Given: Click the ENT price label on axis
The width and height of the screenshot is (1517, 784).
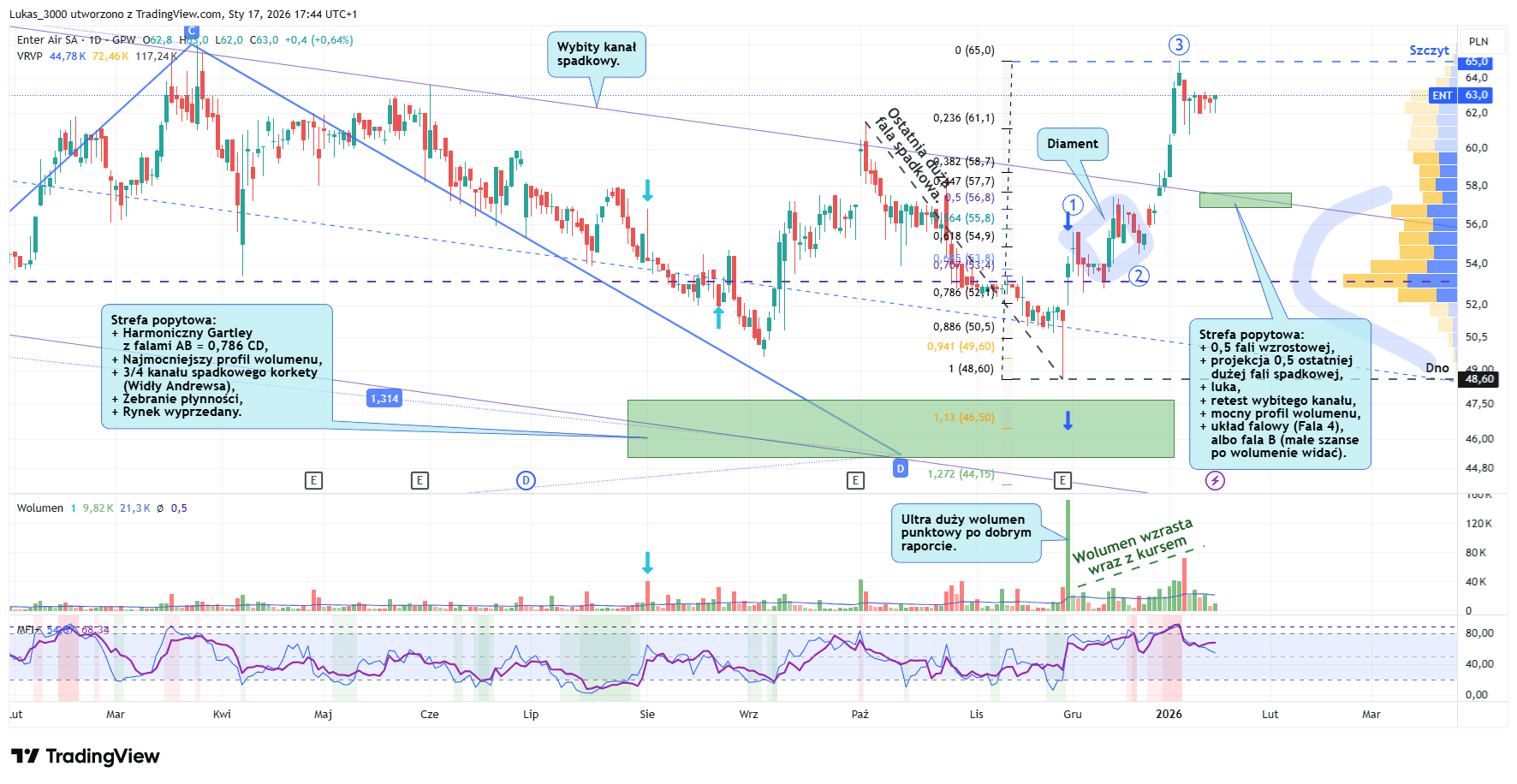Looking at the screenshot, I should (1443, 96).
